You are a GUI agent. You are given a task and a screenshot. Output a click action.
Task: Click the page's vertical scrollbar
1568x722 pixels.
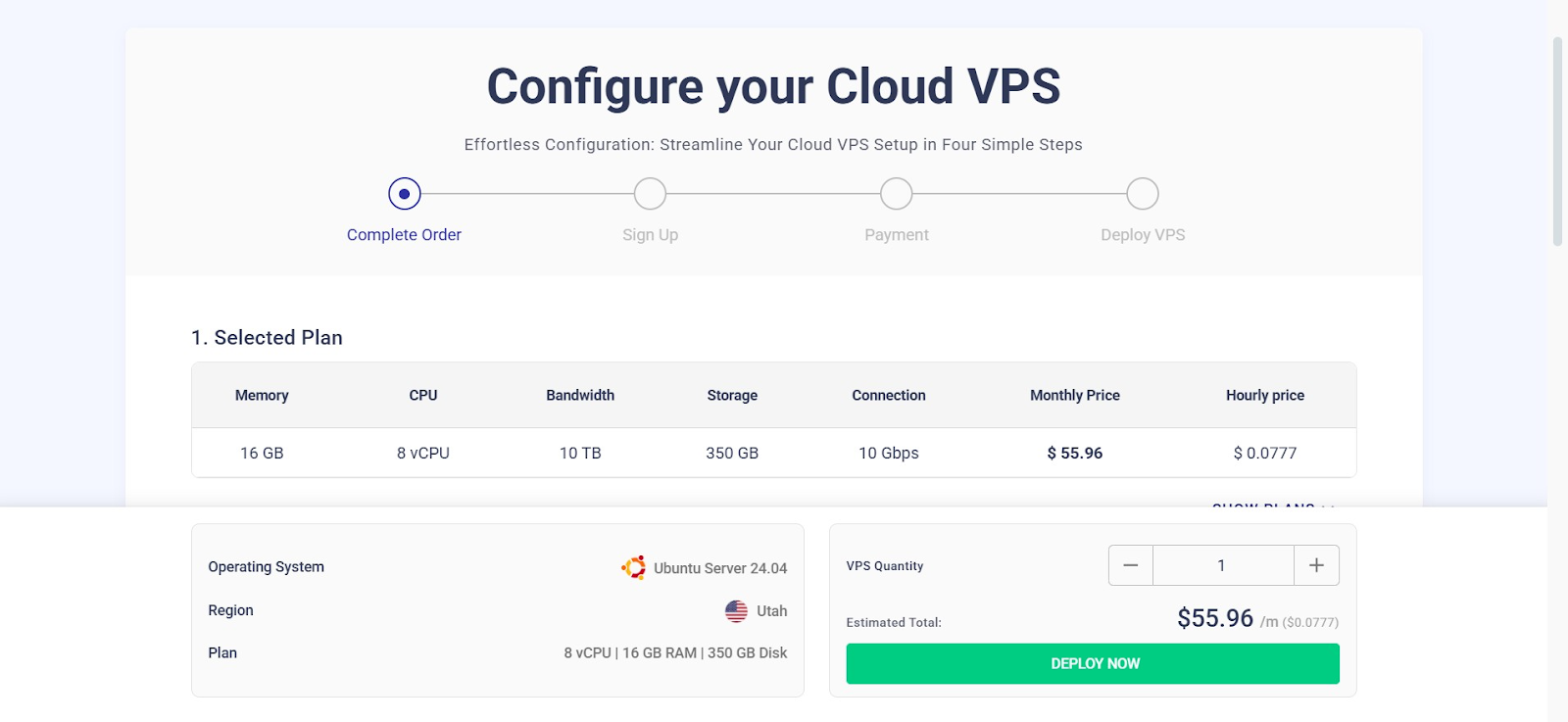(x=1557, y=142)
